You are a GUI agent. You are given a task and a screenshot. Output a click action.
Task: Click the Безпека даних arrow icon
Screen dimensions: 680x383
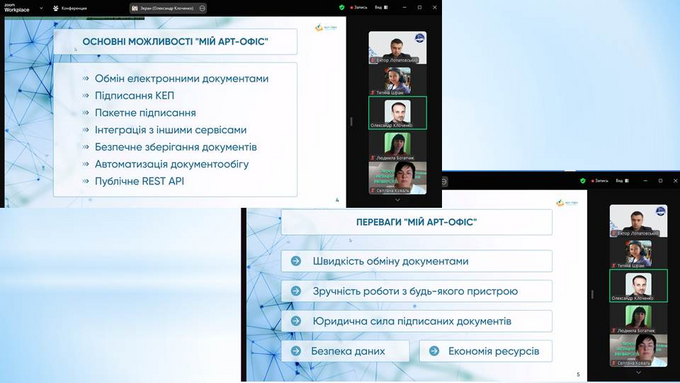(296, 351)
